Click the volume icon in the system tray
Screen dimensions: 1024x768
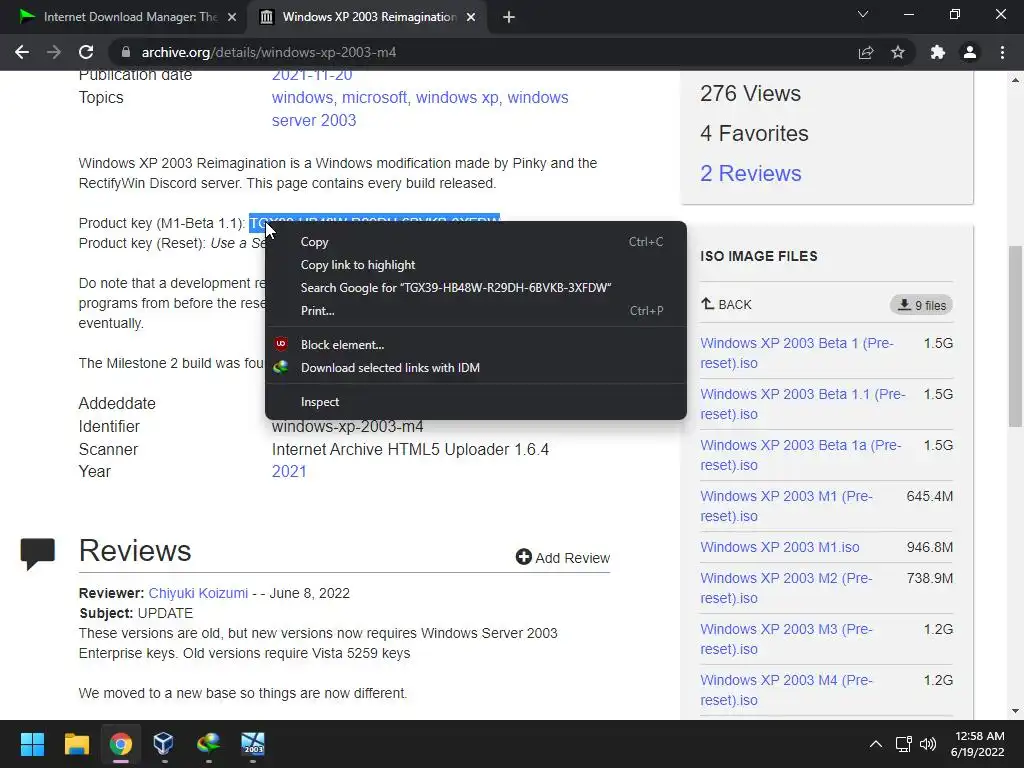click(x=927, y=744)
